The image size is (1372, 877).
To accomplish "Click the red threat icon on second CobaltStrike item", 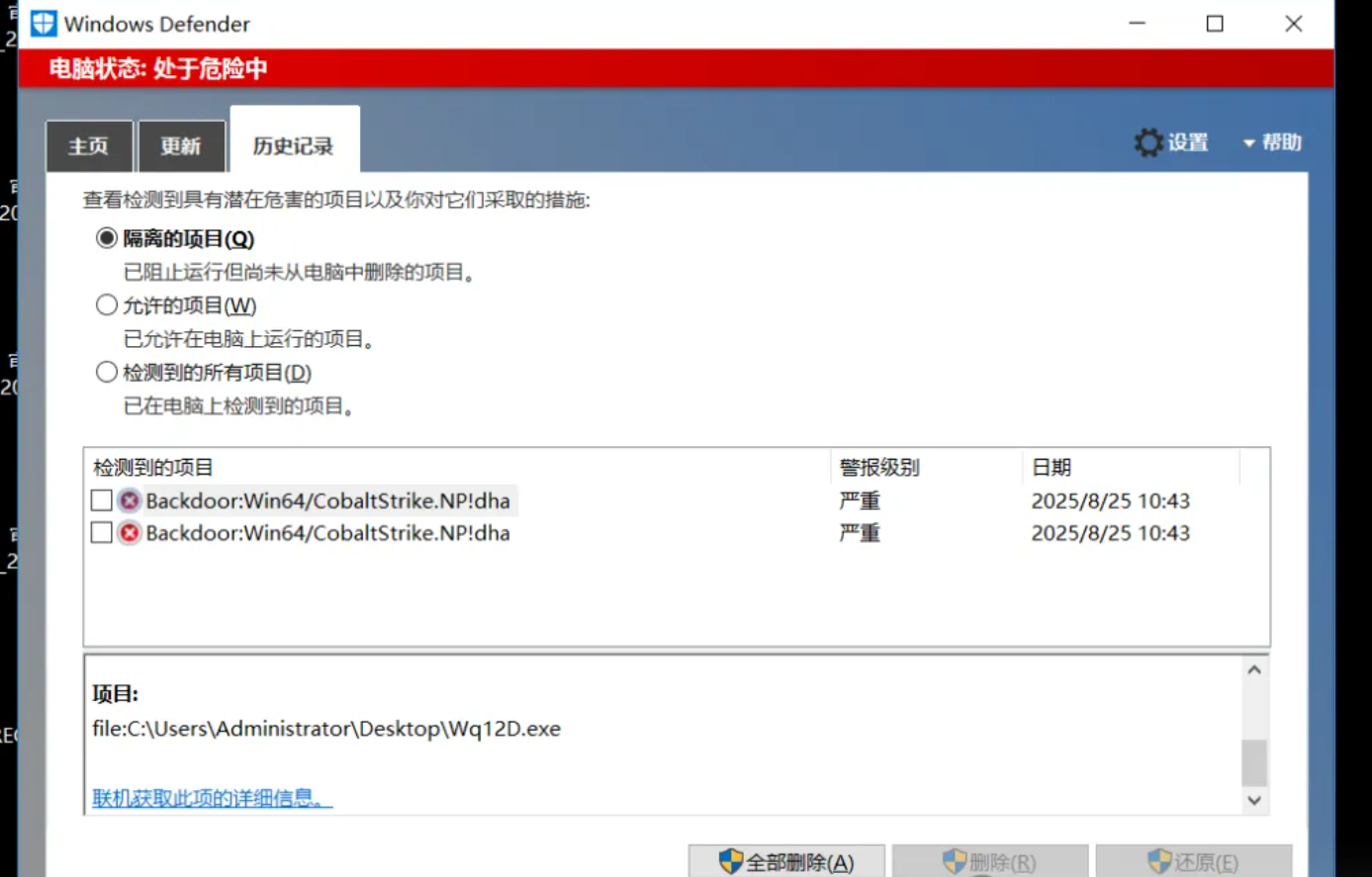I will click(129, 533).
